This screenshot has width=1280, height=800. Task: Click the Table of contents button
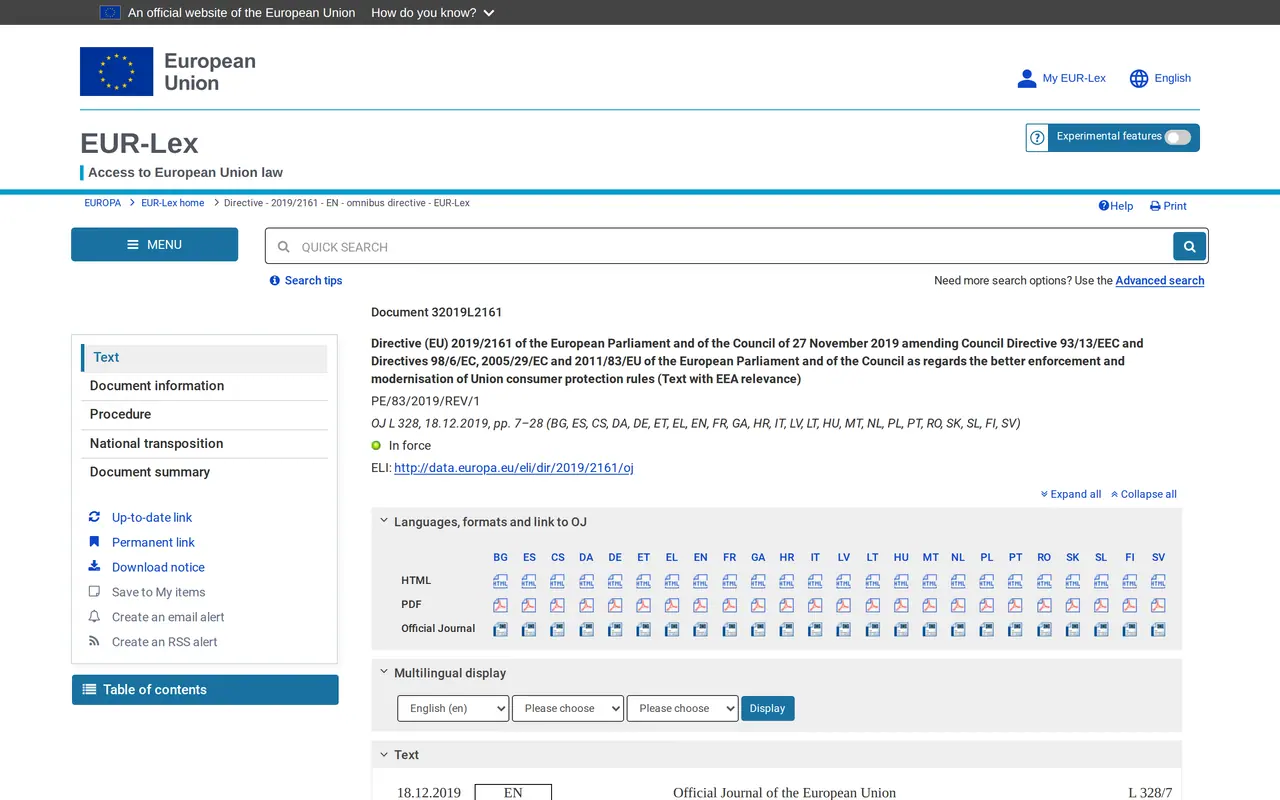205,690
